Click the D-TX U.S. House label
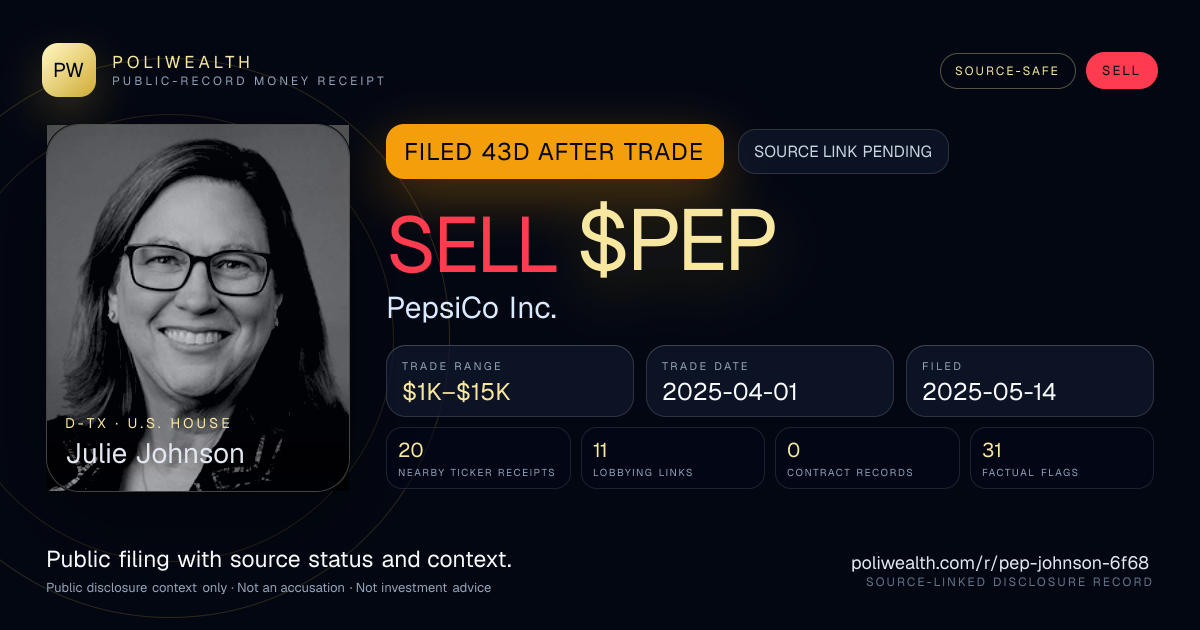 [x=148, y=423]
